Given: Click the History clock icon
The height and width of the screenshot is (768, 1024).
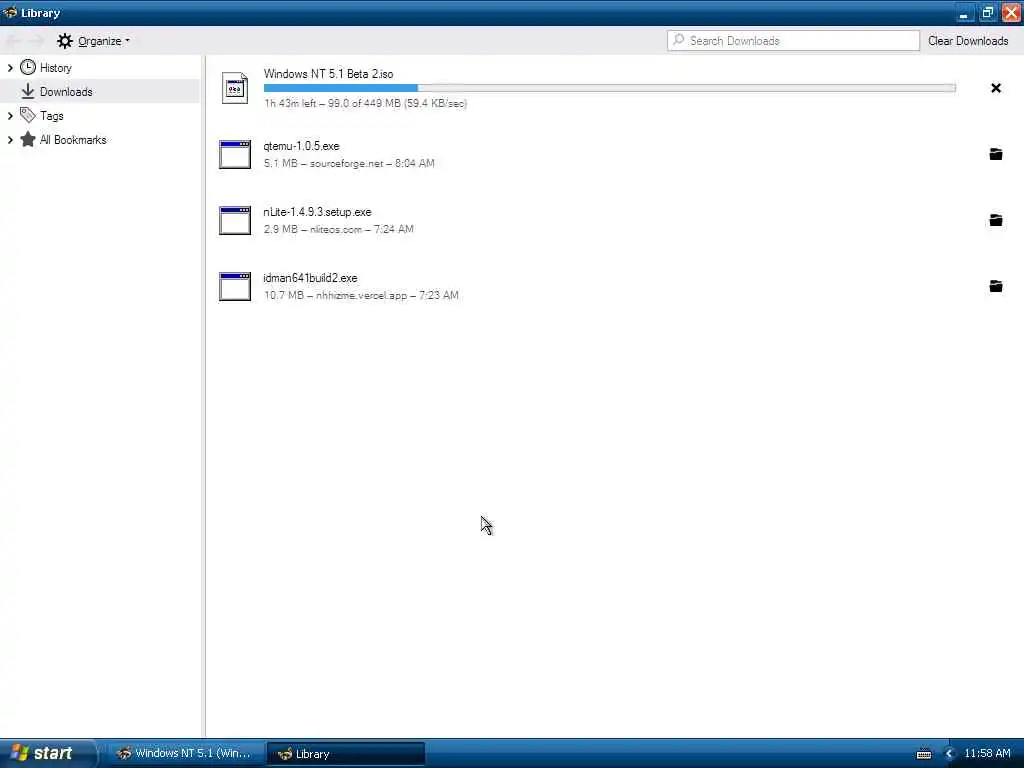Looking at the screenshot, I should (27, 67).
